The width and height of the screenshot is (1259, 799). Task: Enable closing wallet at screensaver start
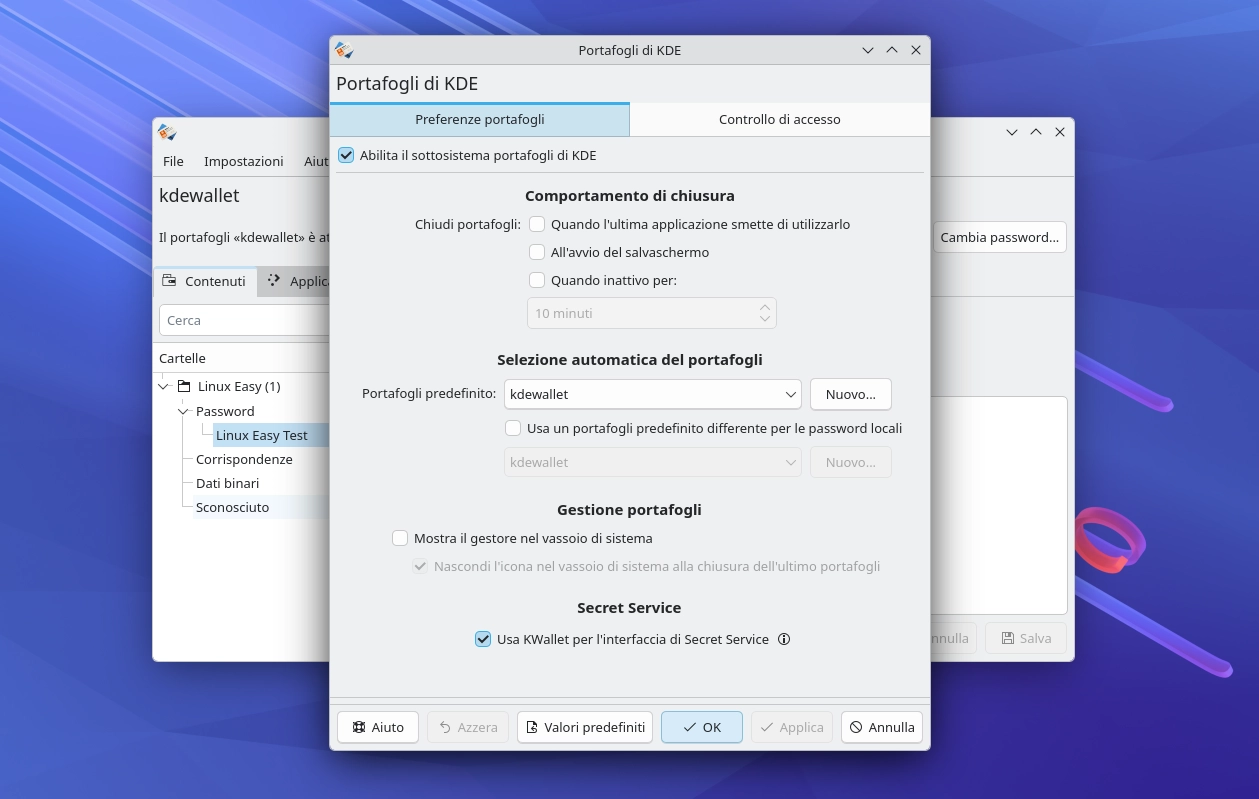pos(537,252)
